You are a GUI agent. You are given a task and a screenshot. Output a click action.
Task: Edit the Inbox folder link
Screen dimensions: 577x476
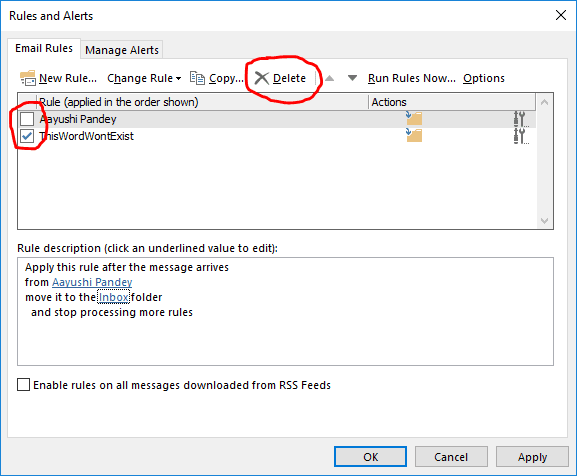[x=114, y=297]
